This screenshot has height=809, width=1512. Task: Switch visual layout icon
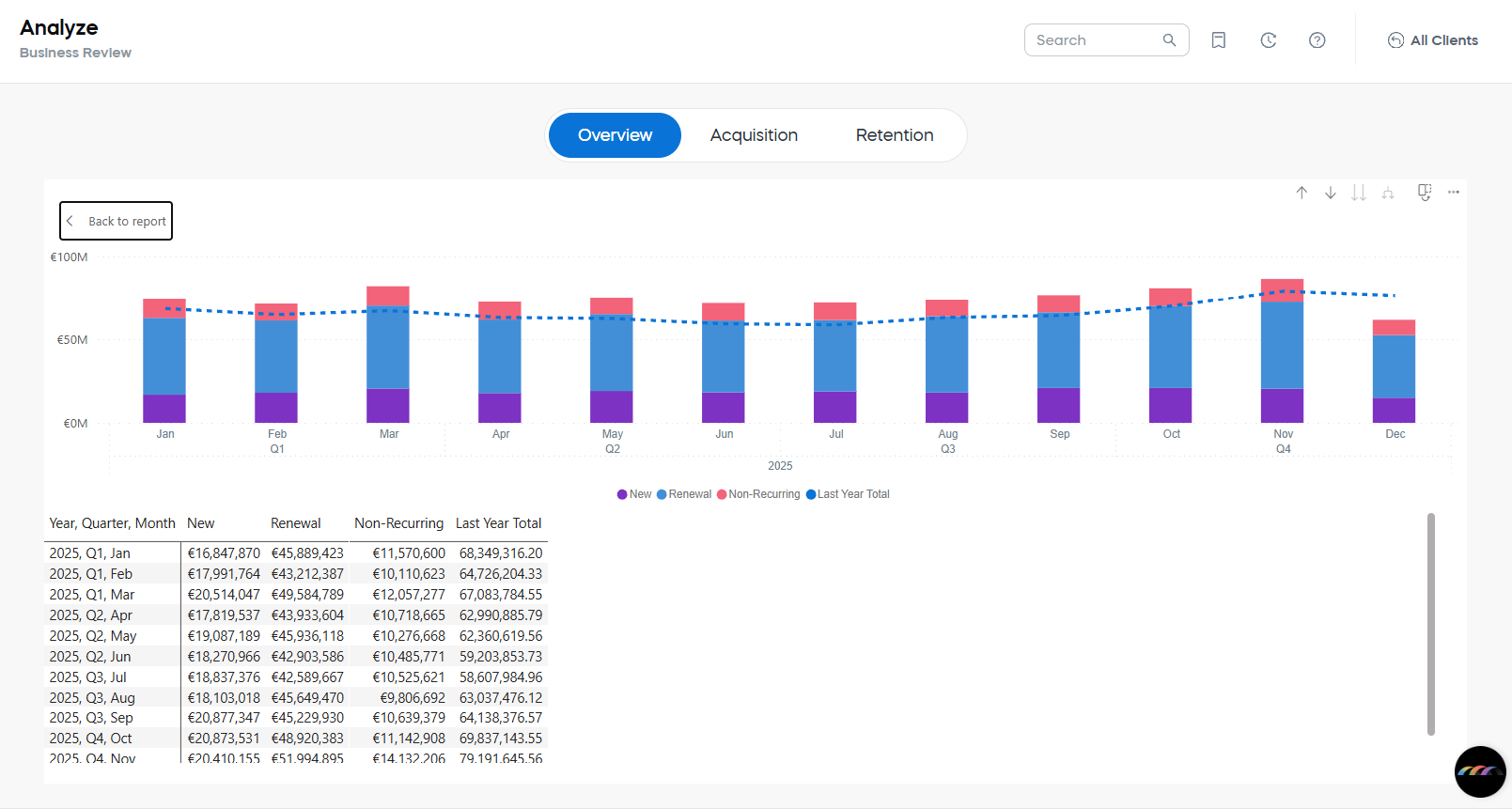pyautogui.click(x=1425, y=193)
